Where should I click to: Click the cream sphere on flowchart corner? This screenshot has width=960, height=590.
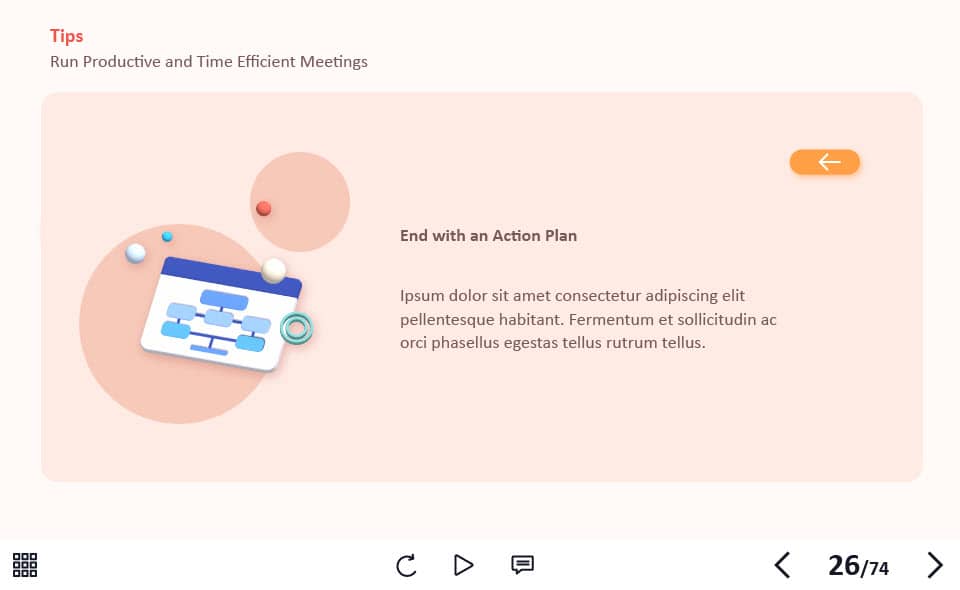[274, 270]
